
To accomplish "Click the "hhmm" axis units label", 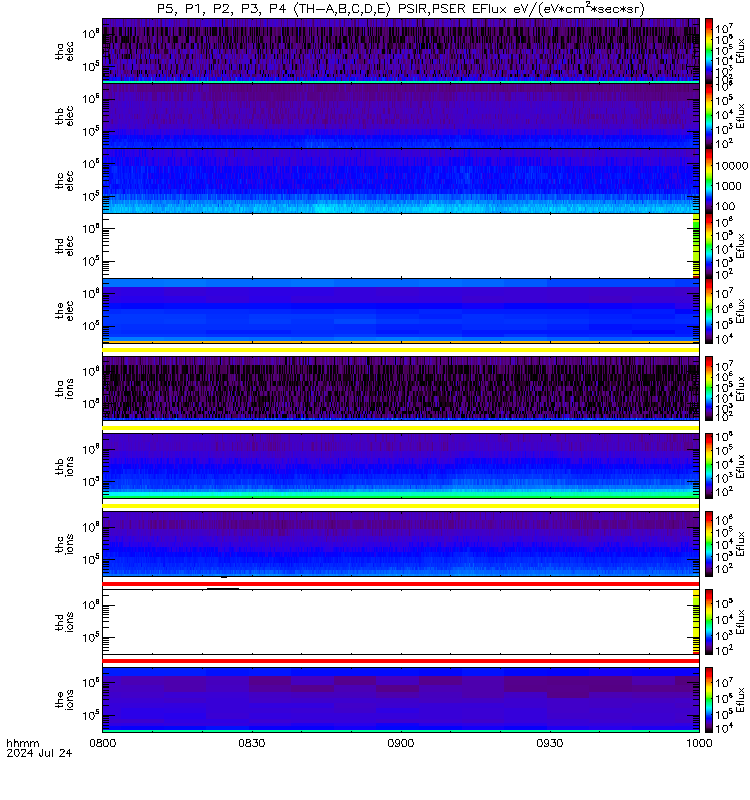I will (x=22, y=743).
